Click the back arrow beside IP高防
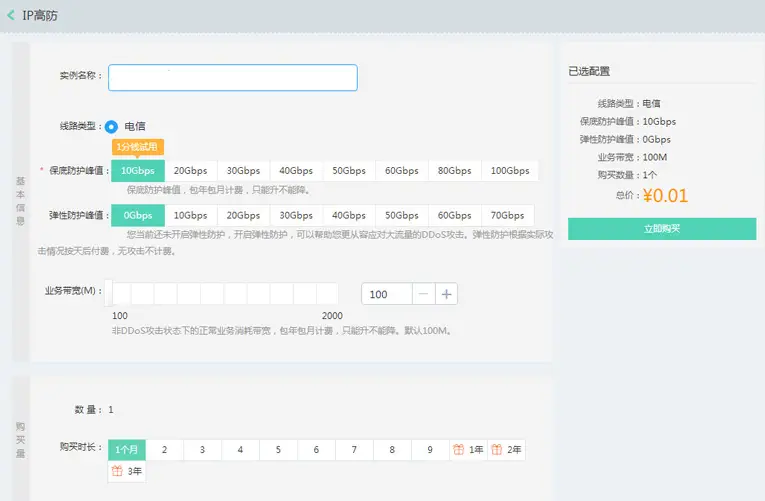The height and width of the screenshot is (501, 765). click(11, 15)
